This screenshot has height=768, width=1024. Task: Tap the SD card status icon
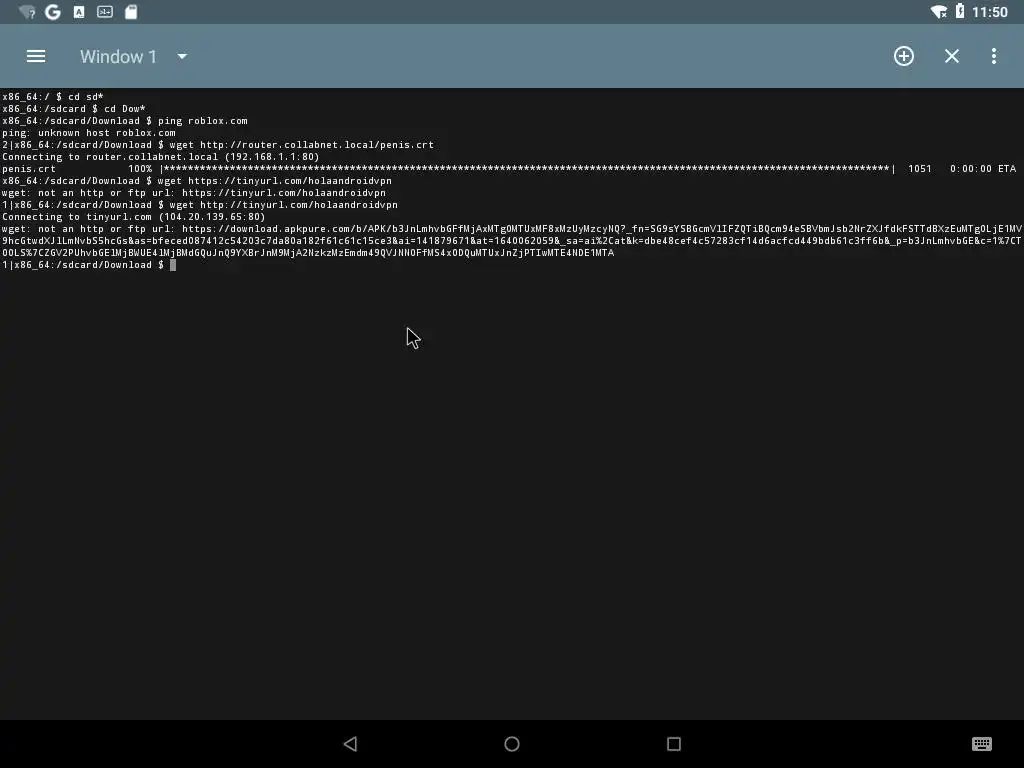point(131,12)
